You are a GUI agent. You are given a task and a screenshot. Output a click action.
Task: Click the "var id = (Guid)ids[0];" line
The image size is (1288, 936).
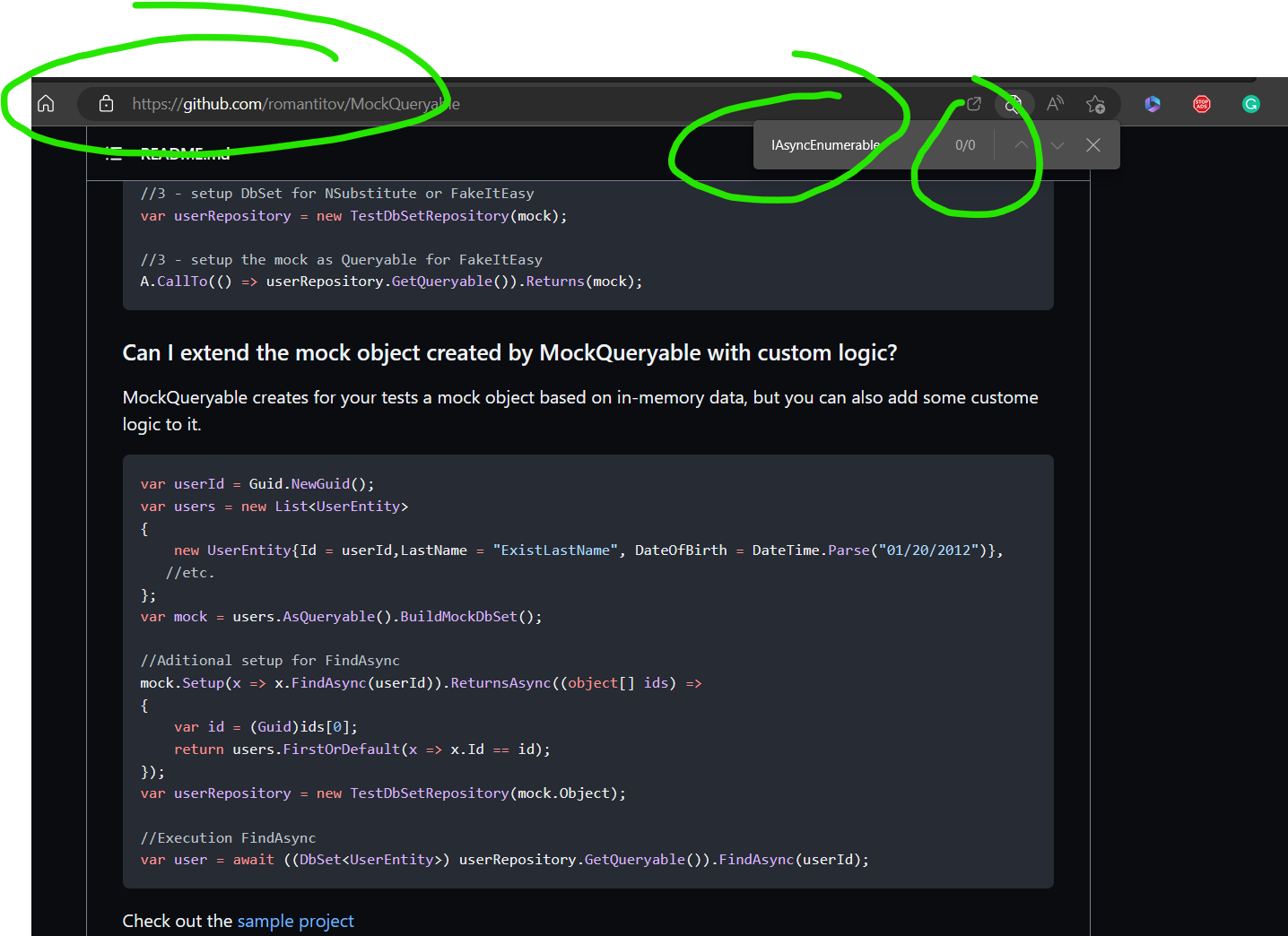pyautogui.click(x=265, y=727)
